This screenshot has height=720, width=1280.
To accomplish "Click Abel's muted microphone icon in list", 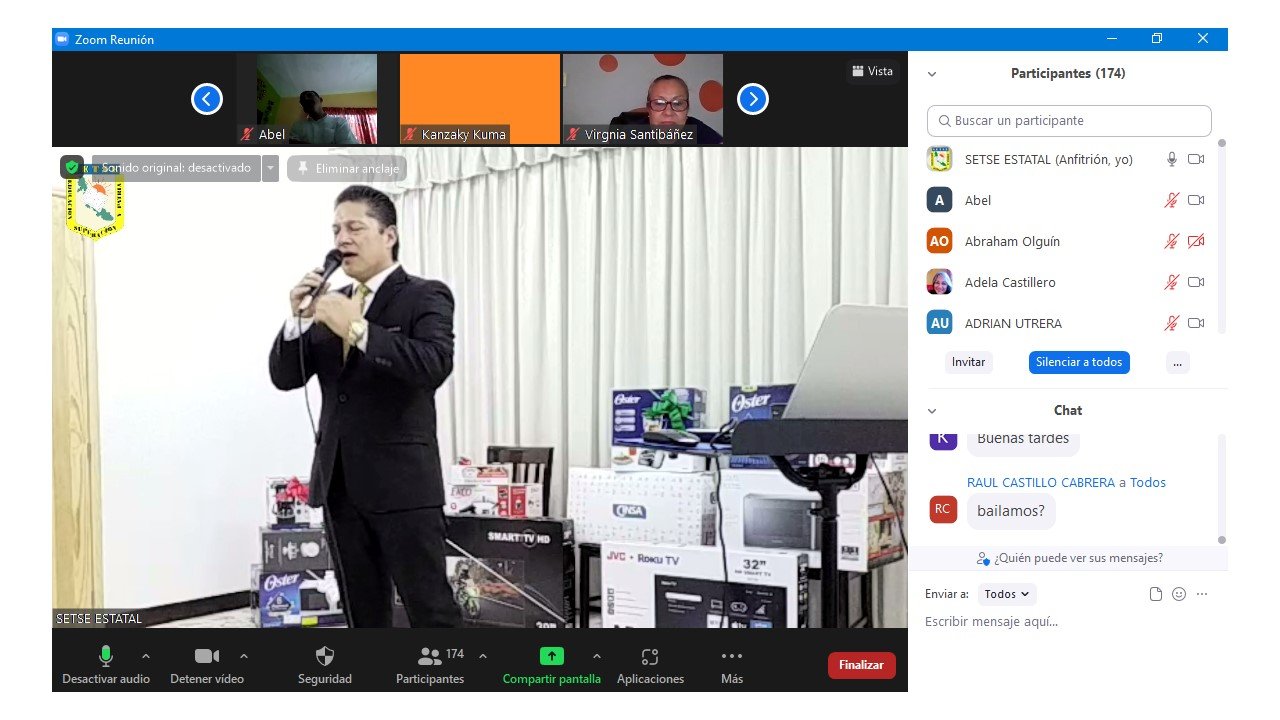I will tap(1172, 200).
